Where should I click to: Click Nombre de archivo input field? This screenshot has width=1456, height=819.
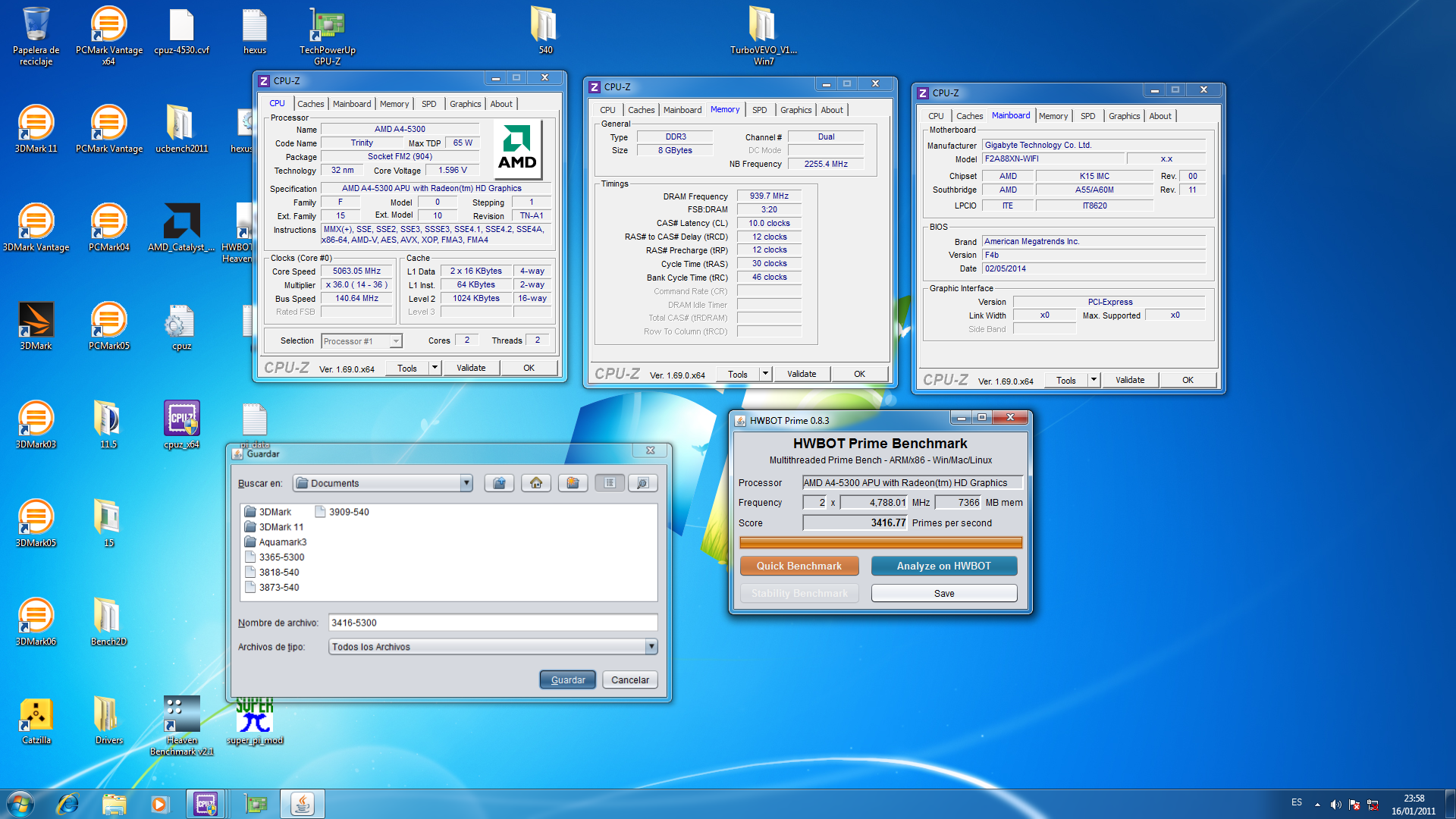tap(493, 623)
